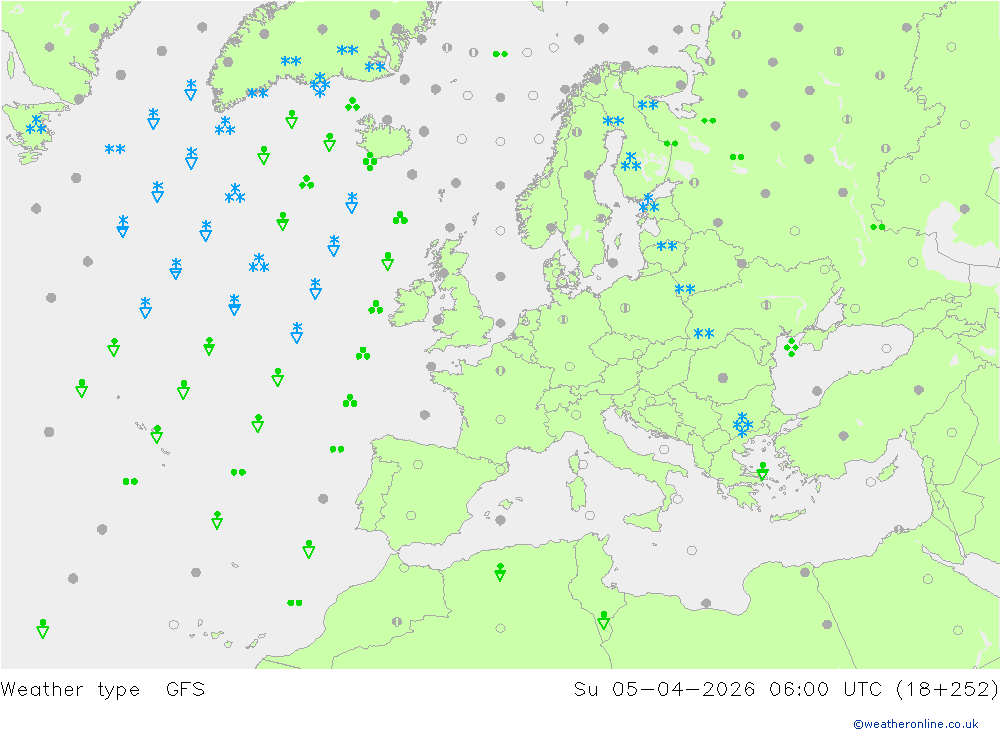
Task: Click the rain symbol off southwest Iceland
Action: pos(370,161)
